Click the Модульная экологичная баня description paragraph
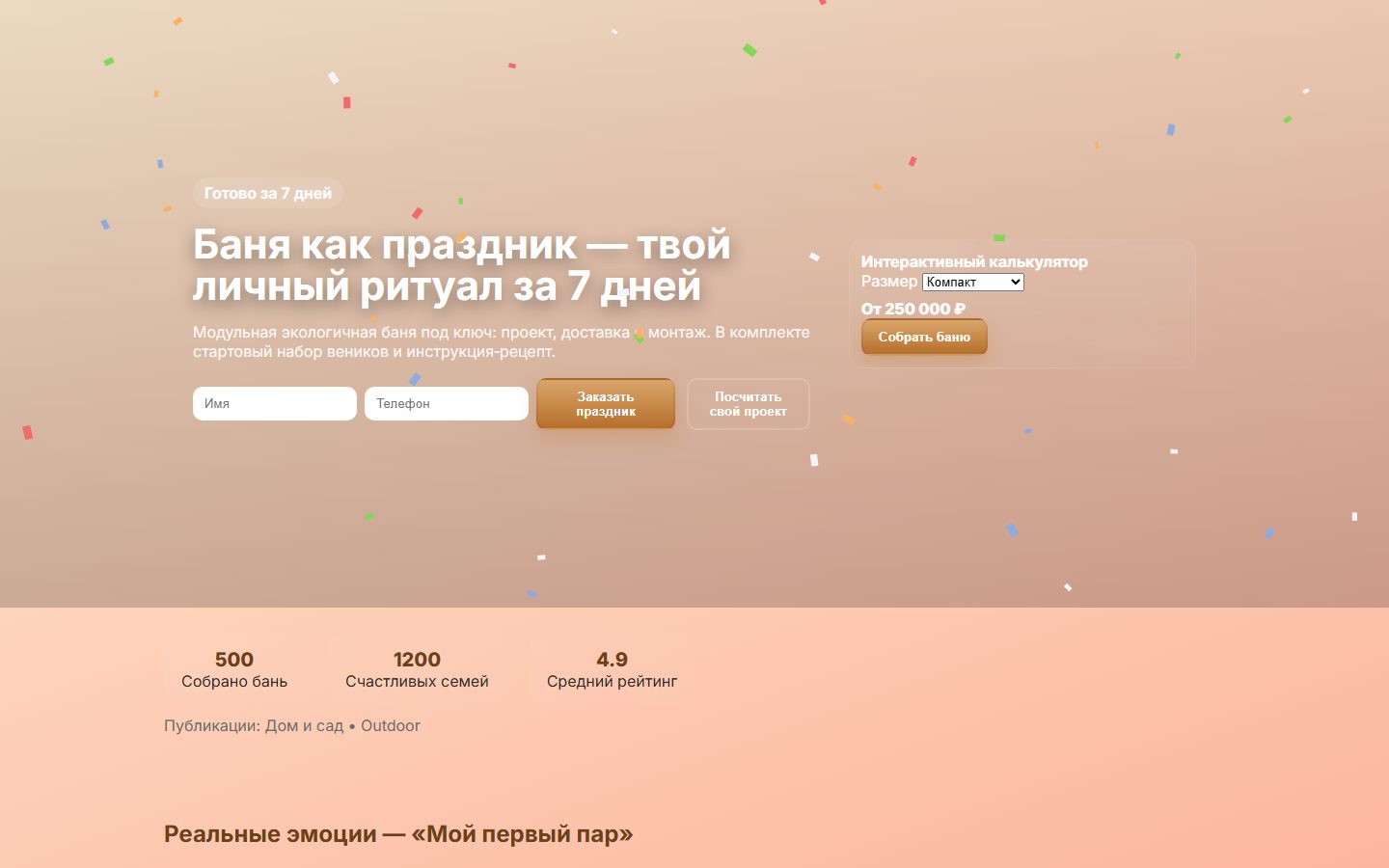The width and height of the screenshot is (1389, 868). 502,341
